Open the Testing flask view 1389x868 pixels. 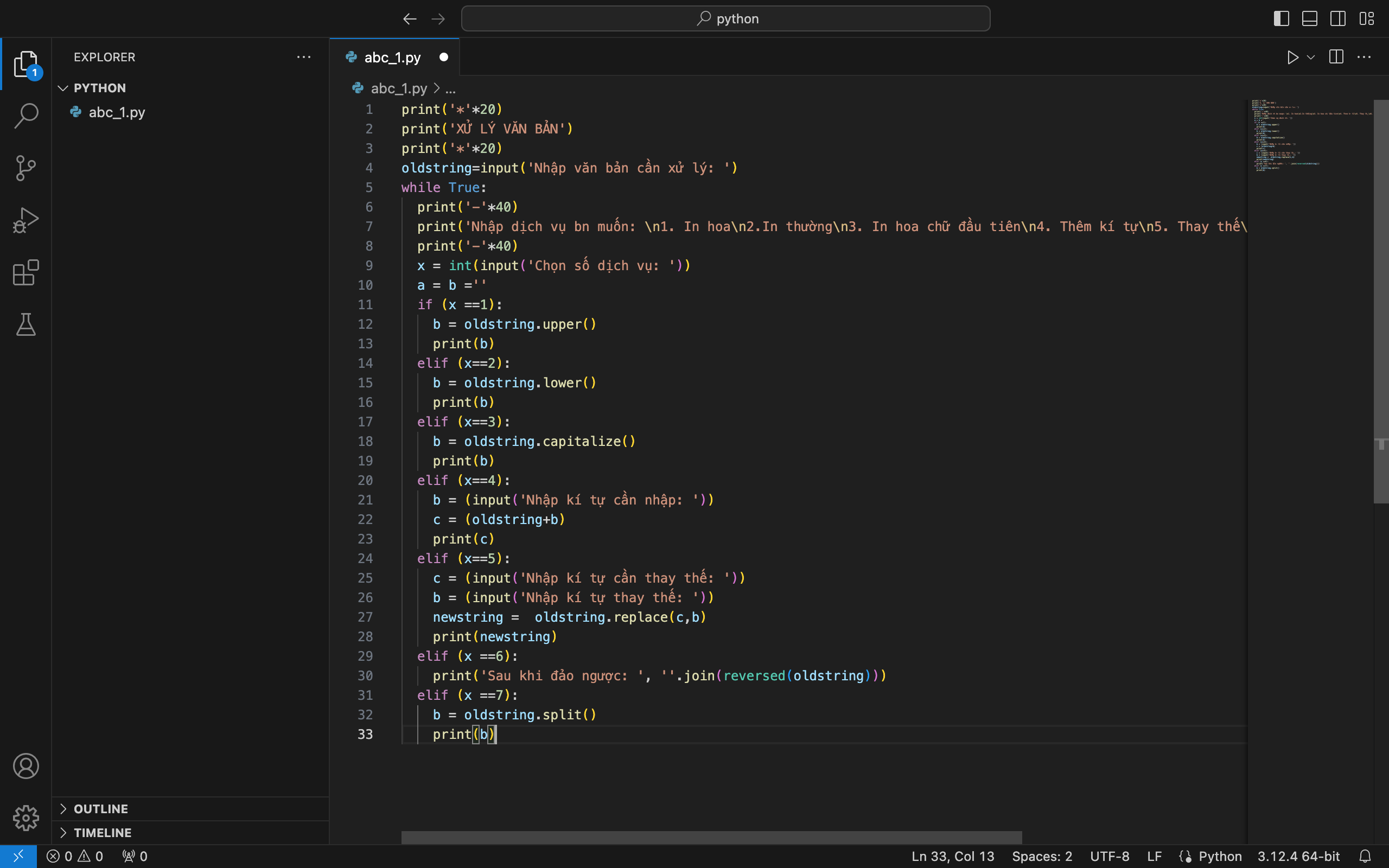pyautogui.click(x=26, y=324)
